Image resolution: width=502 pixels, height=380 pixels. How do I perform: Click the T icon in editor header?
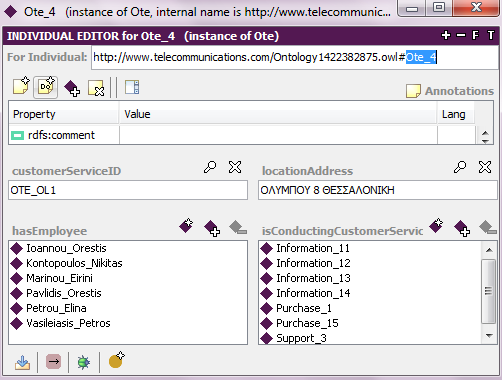click(491, 35)
